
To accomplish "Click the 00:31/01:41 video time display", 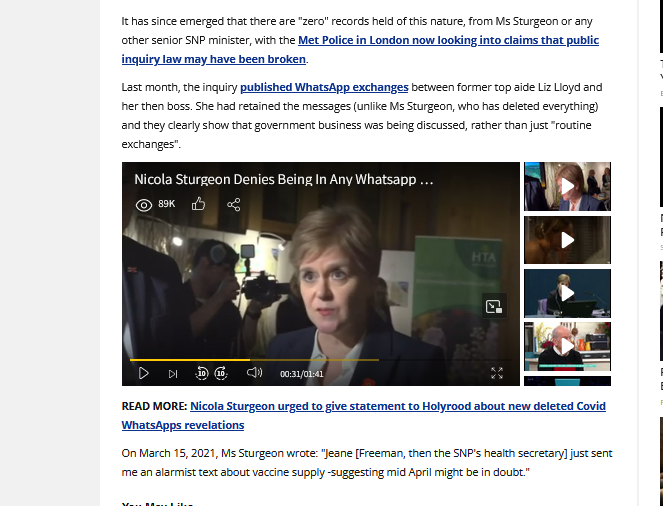I will [301, 374].
